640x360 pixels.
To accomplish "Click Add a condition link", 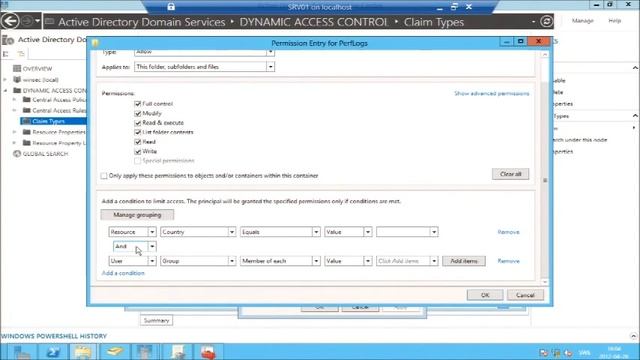I will (123, 273).
